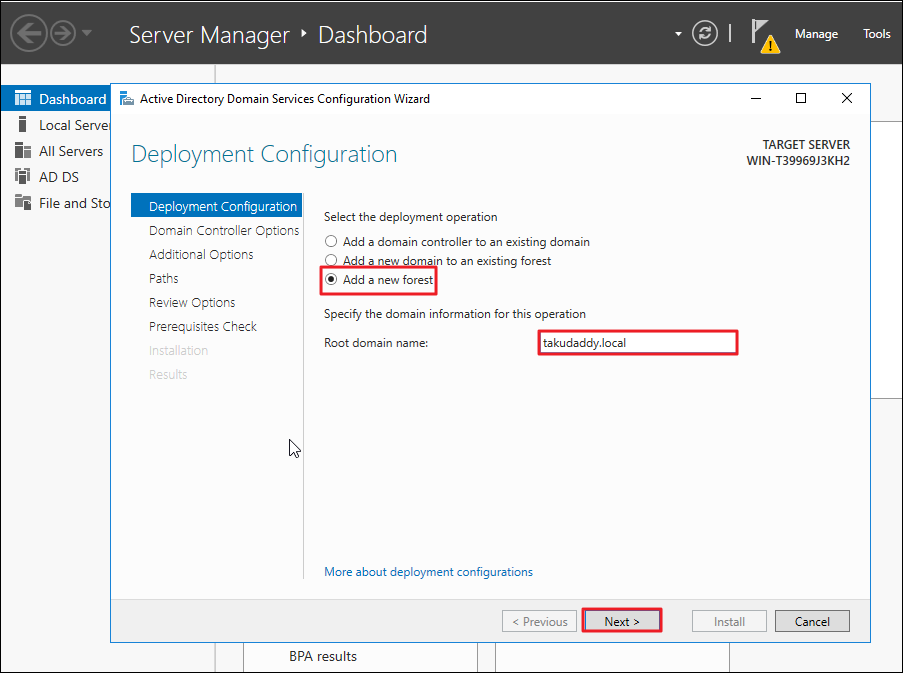The width and height of the screenshot is (903, 673).
Task: Click the File and Storage icon in sidebar
Action: coord(23,202)
